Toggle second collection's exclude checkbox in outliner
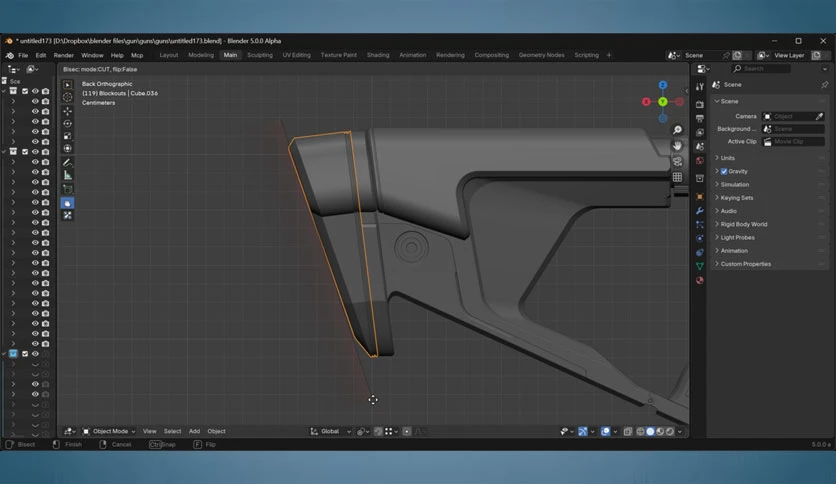The height and width of the screenshot is (484, 836). (25, 152)
